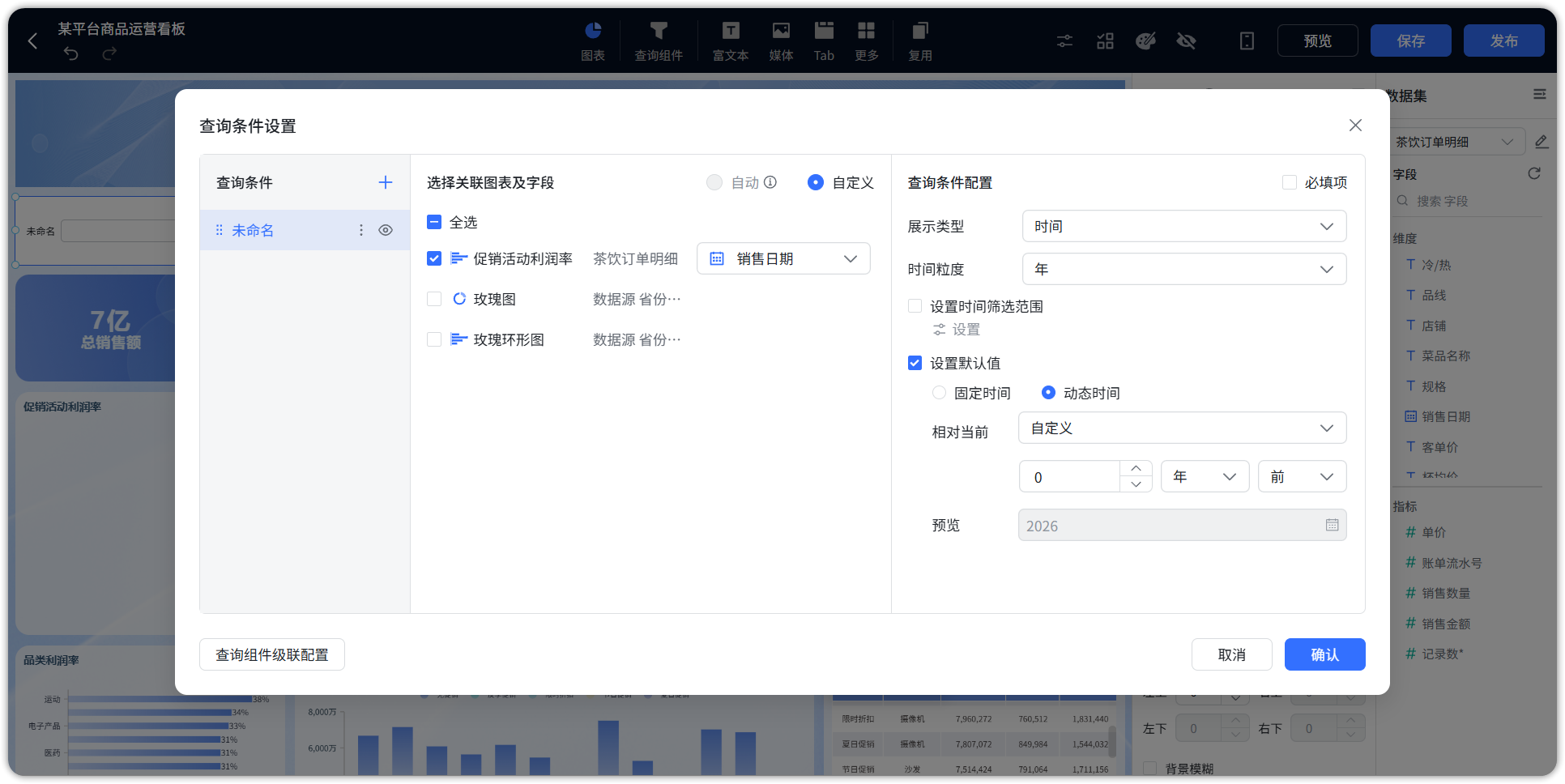Click the 查询组件级联配置 button
This screenshot has height=784, width=1565.
[272, 654]
